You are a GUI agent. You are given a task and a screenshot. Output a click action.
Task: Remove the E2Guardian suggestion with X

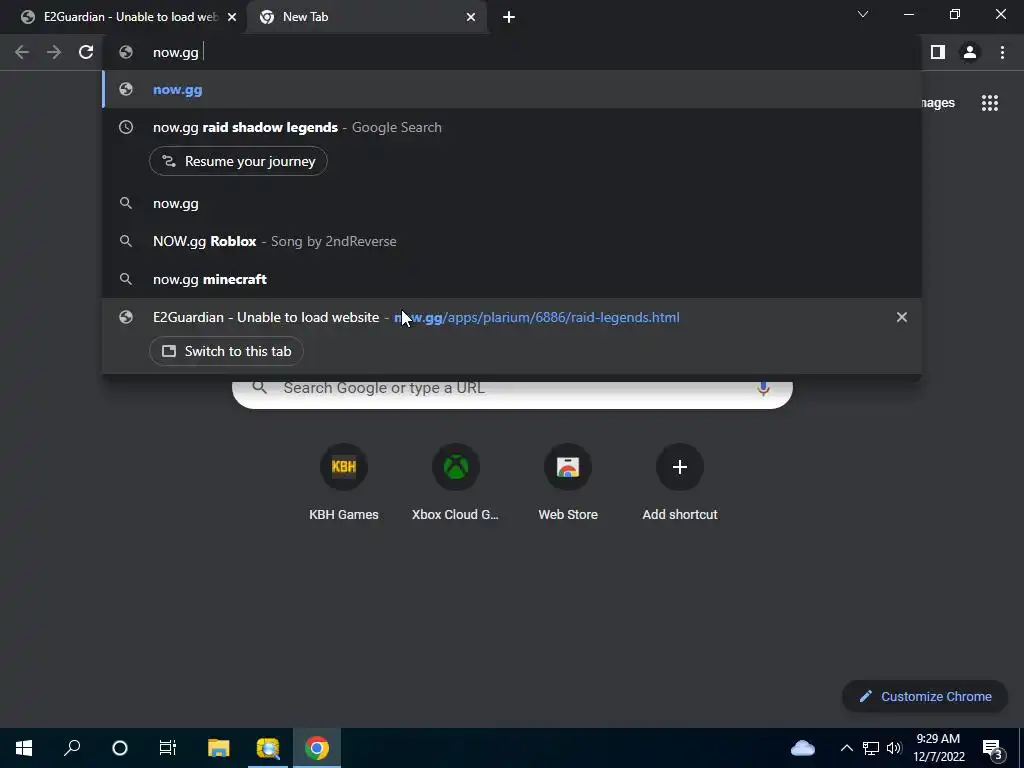click(902, 317)
